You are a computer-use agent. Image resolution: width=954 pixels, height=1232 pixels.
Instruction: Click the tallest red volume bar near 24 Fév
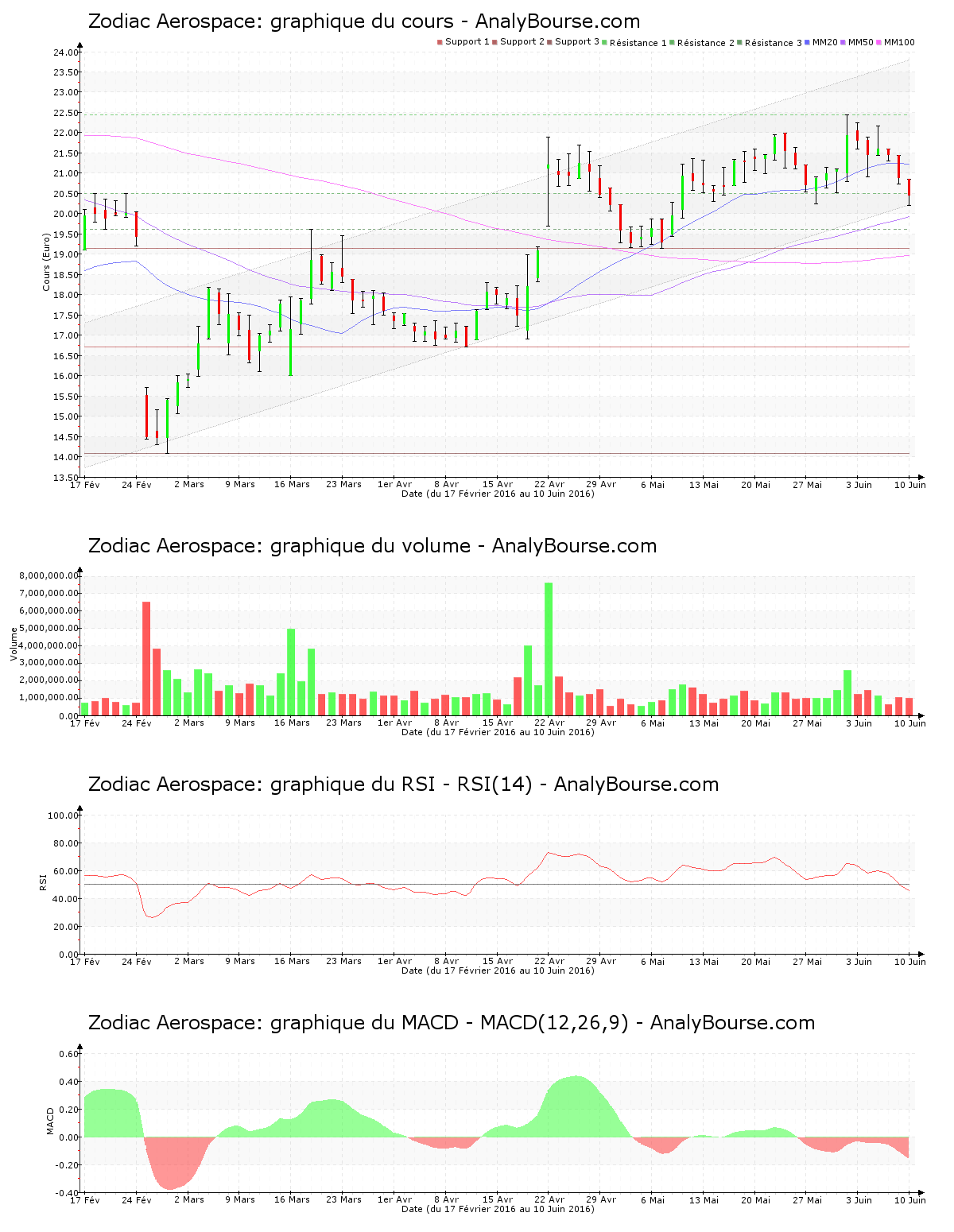pyautogui.click(x=146, y=659)
